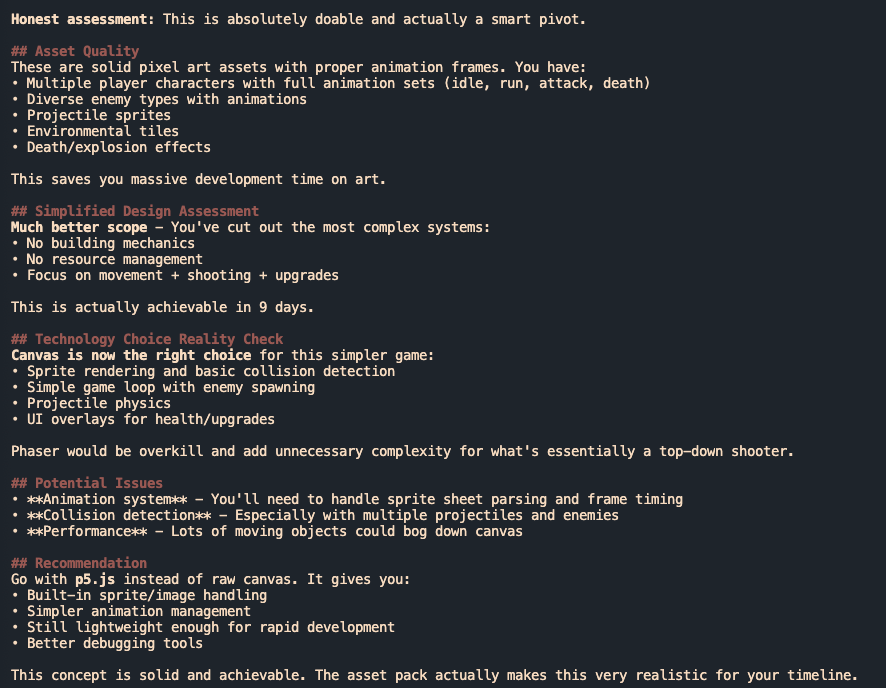This screenshot has height=688, width=886.
Task: Click the '## Recommendation' heading
Action: pyautogui.click(x=79, y=564)
